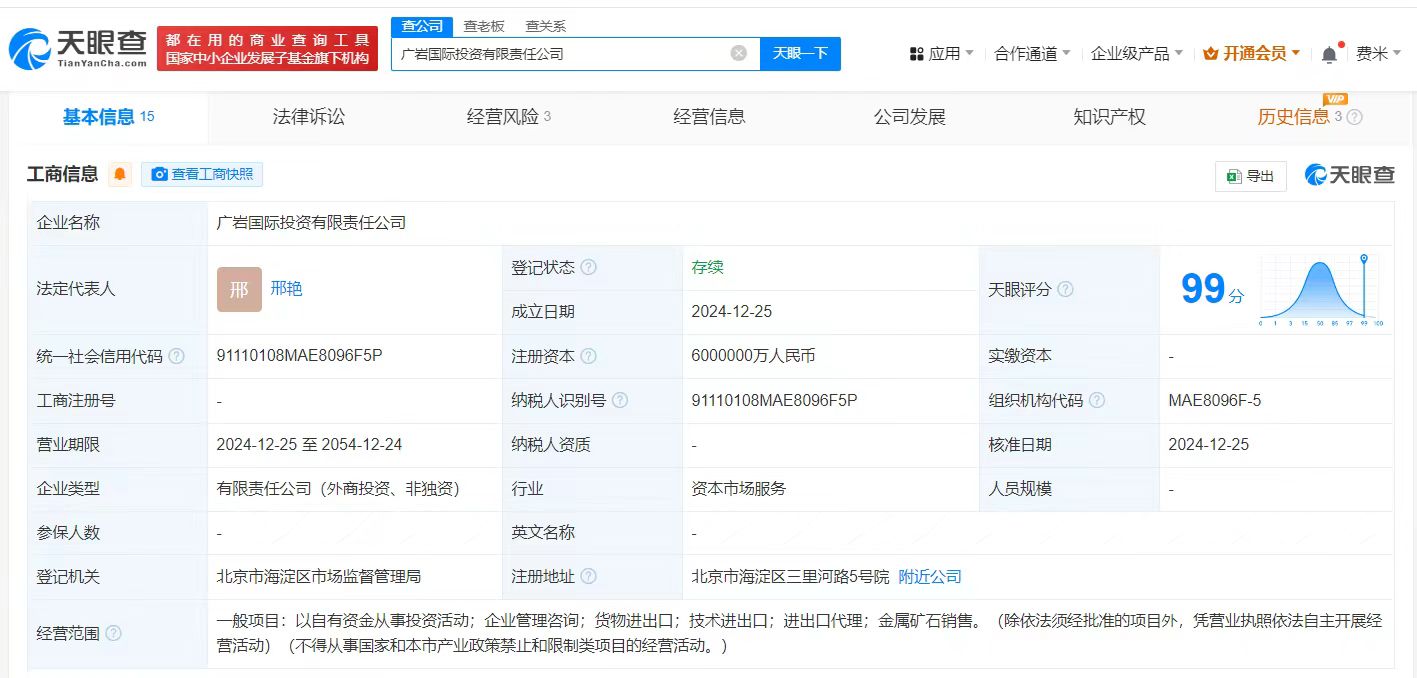Open notifications via the bell icon

click(x=1329, y=54)
